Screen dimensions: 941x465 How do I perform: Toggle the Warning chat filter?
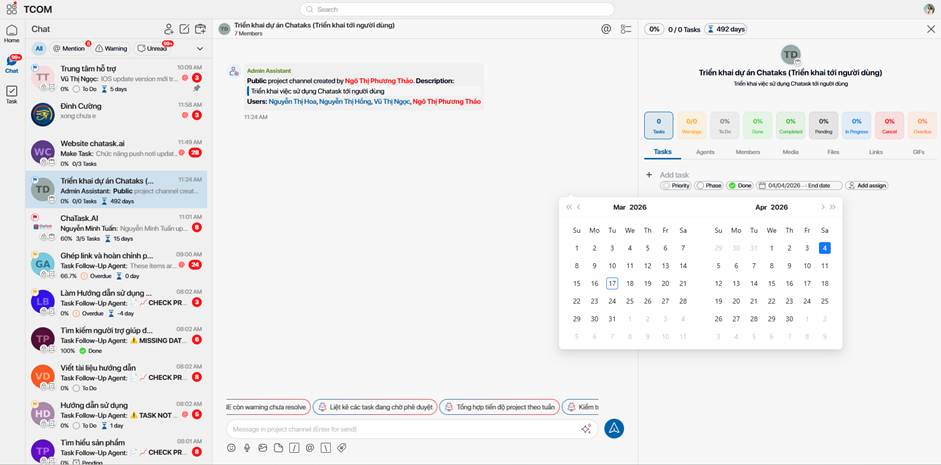click(112, 49)
